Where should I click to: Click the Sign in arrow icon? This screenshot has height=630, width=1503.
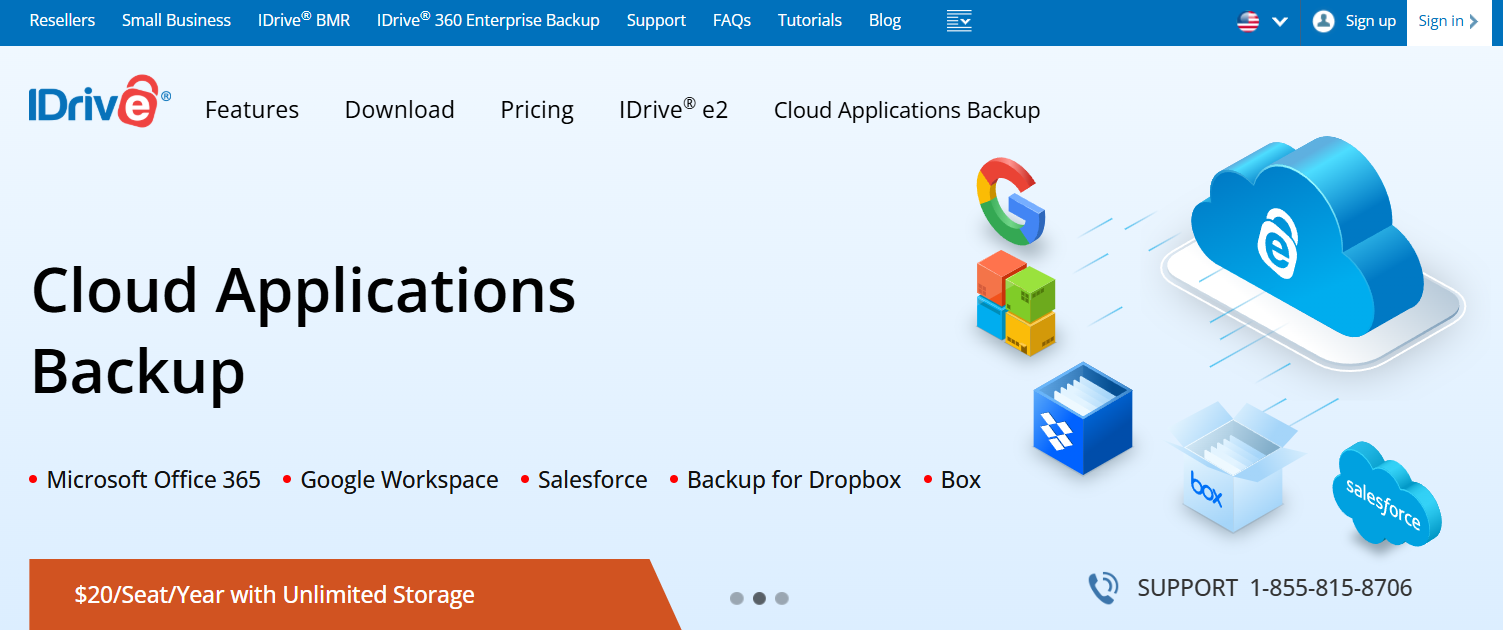coord(1473,21)
